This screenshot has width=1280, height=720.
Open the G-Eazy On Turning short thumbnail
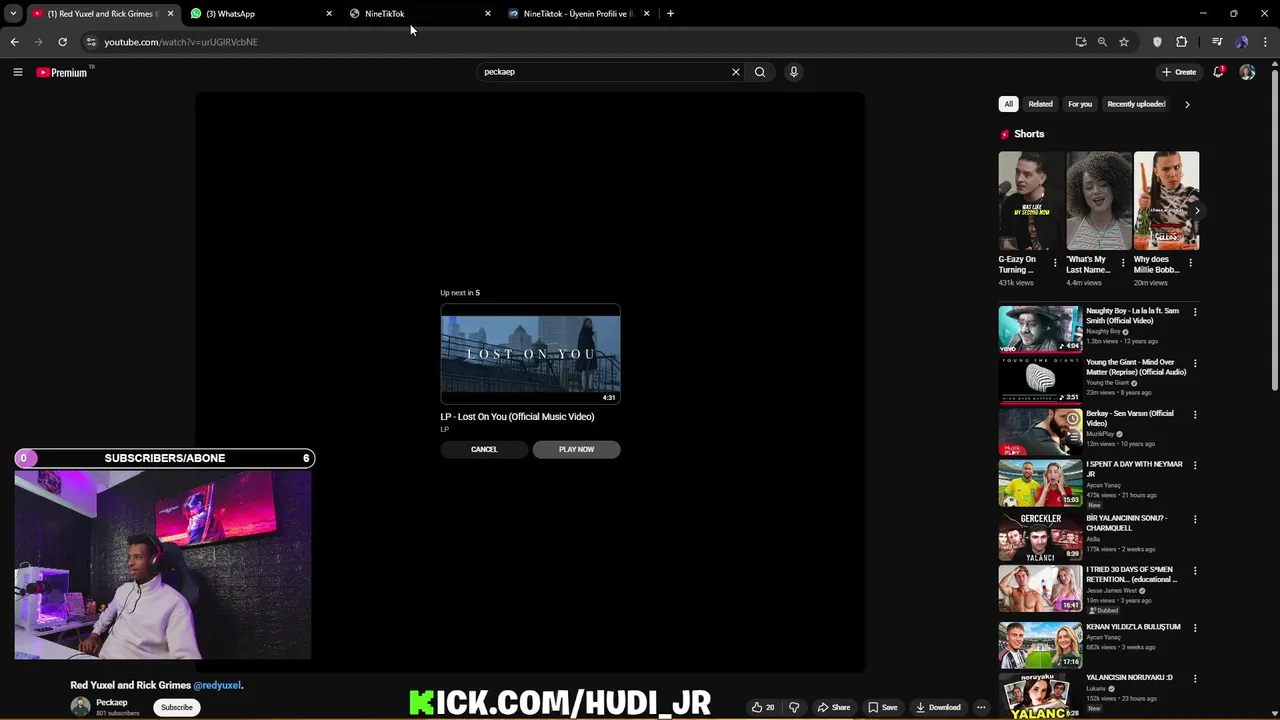1031,200
